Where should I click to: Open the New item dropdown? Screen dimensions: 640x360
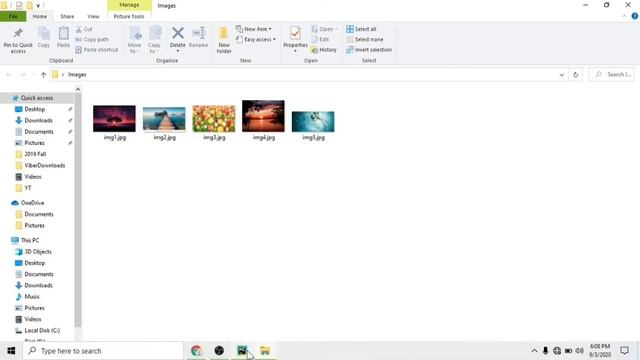253,29
